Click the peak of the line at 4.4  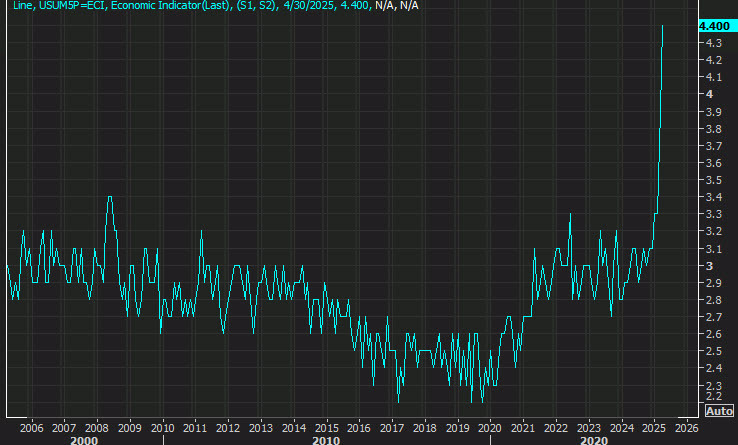663,27
